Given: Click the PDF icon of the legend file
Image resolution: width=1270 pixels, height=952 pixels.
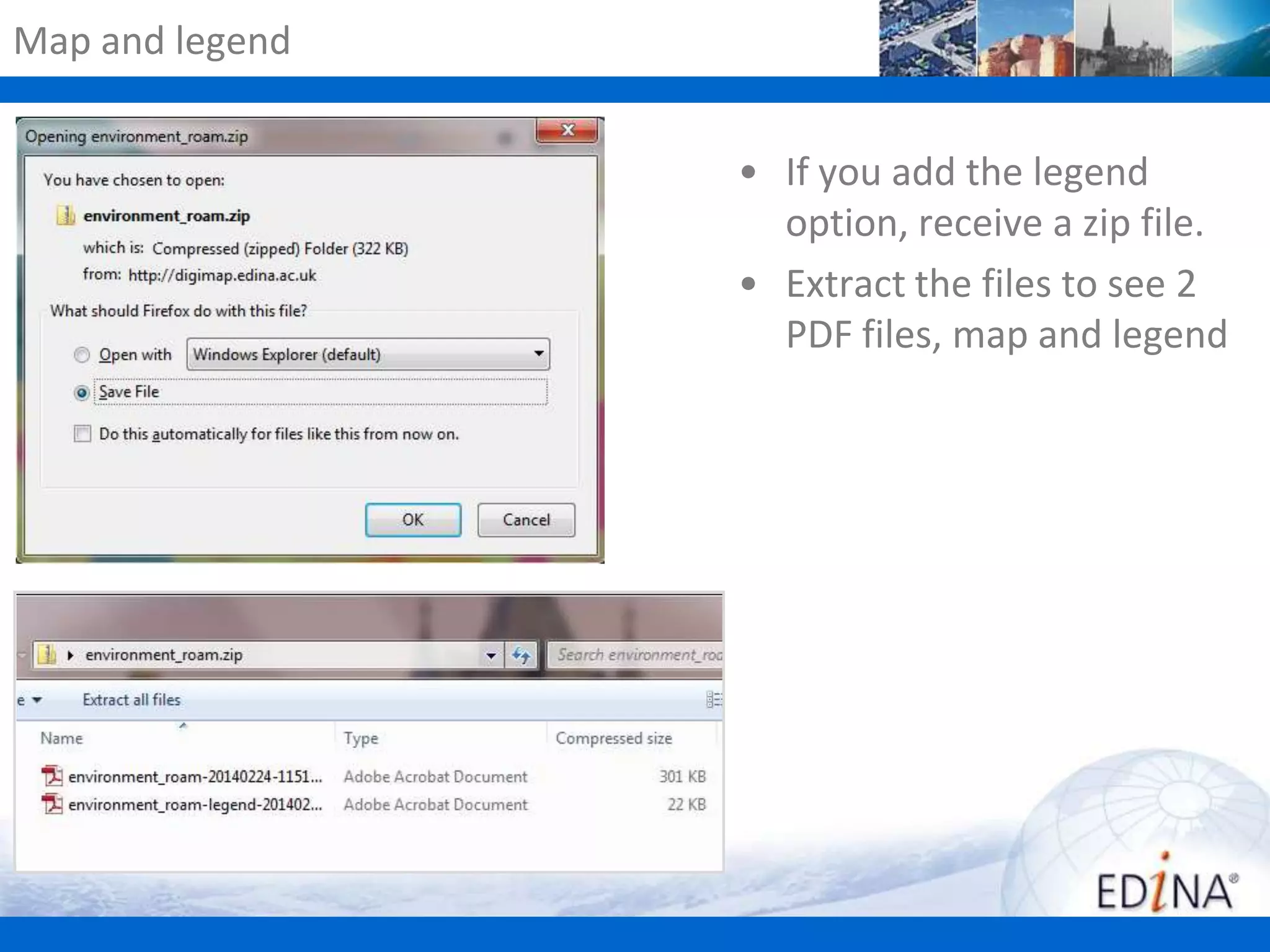Looking at the screenshot, I should click(x=52, y=804).
